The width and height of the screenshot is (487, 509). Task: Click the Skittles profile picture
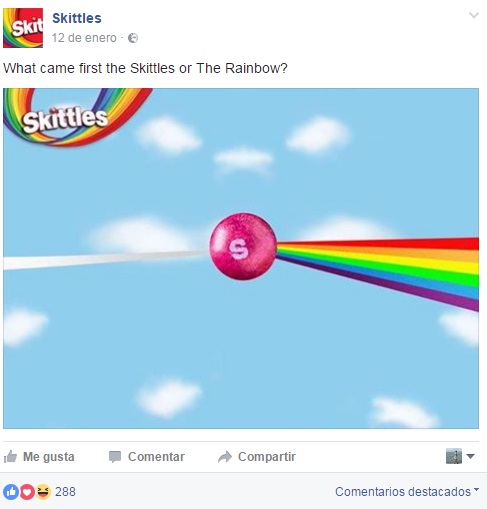pos(23,28)
